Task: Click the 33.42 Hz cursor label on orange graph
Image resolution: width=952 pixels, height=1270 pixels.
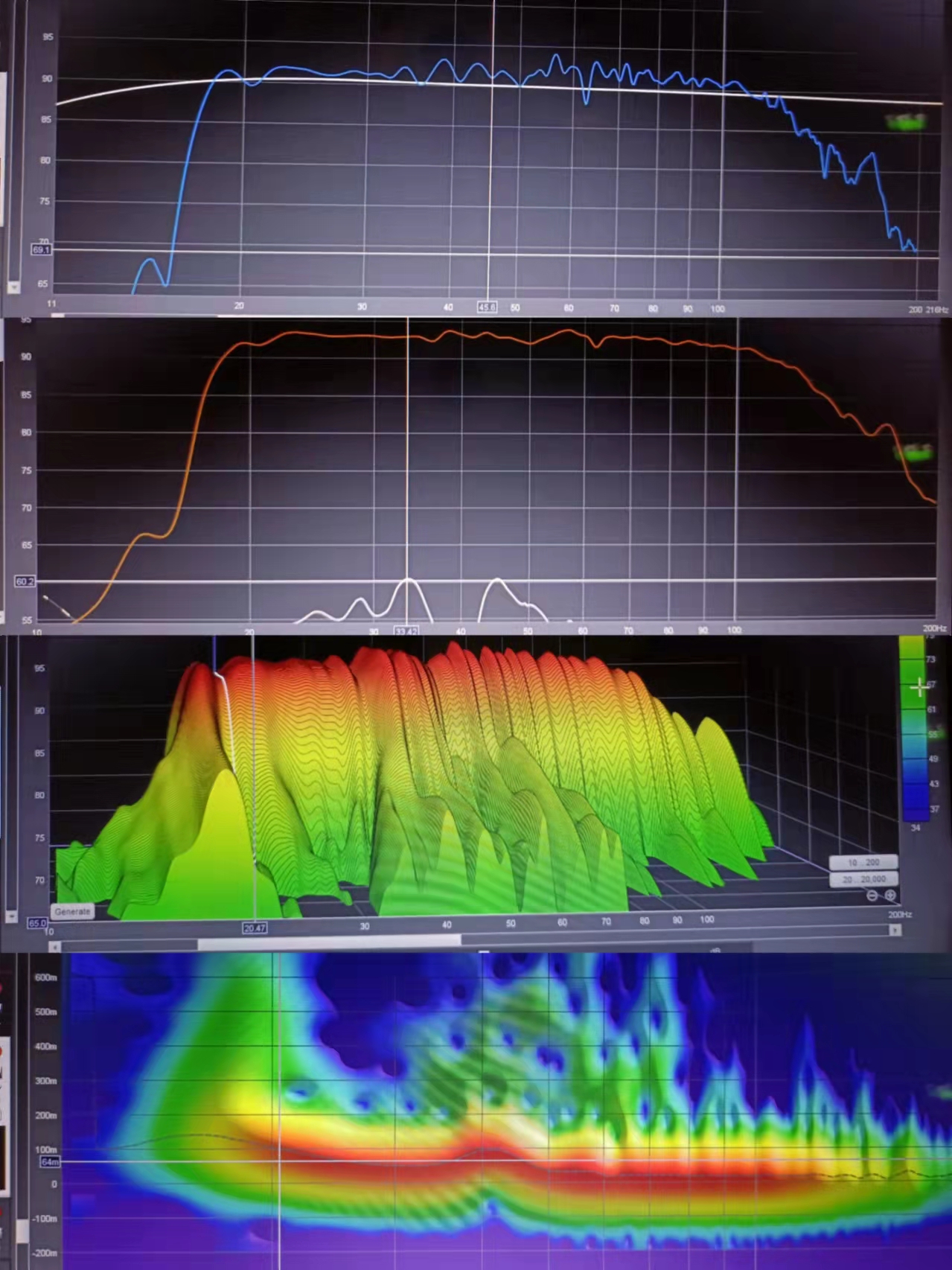Action: (x=406, y=631)
